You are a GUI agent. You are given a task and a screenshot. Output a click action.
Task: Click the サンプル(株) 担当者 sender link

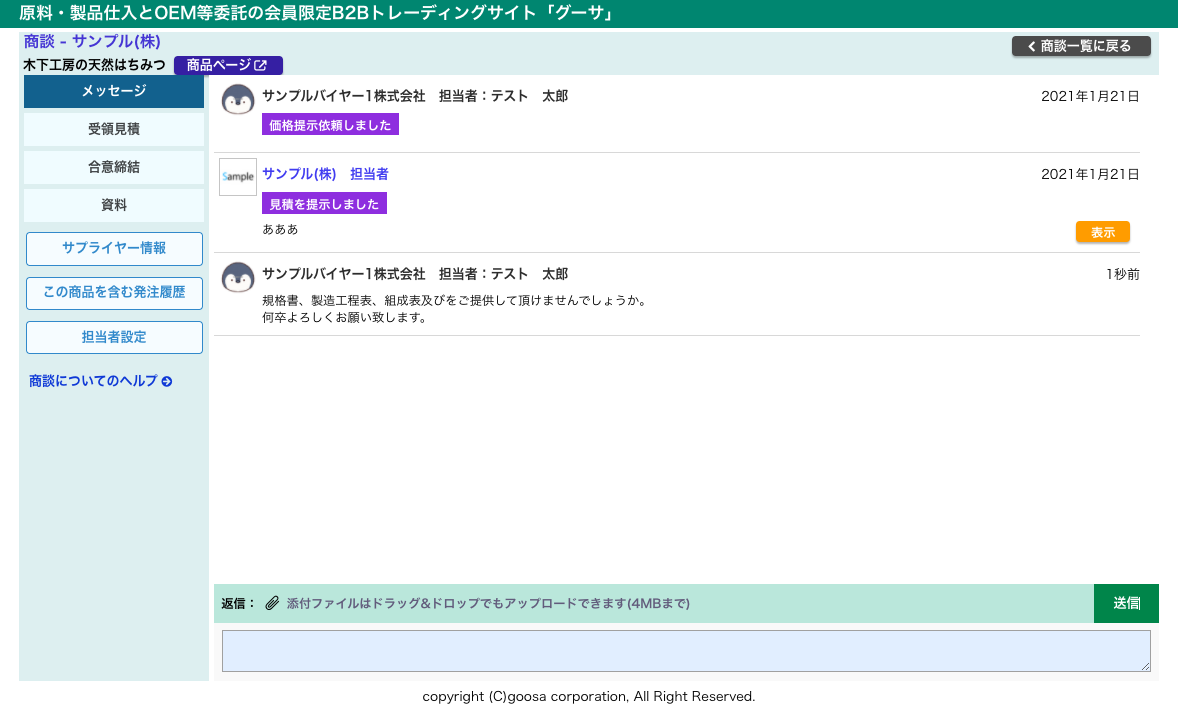325,174
